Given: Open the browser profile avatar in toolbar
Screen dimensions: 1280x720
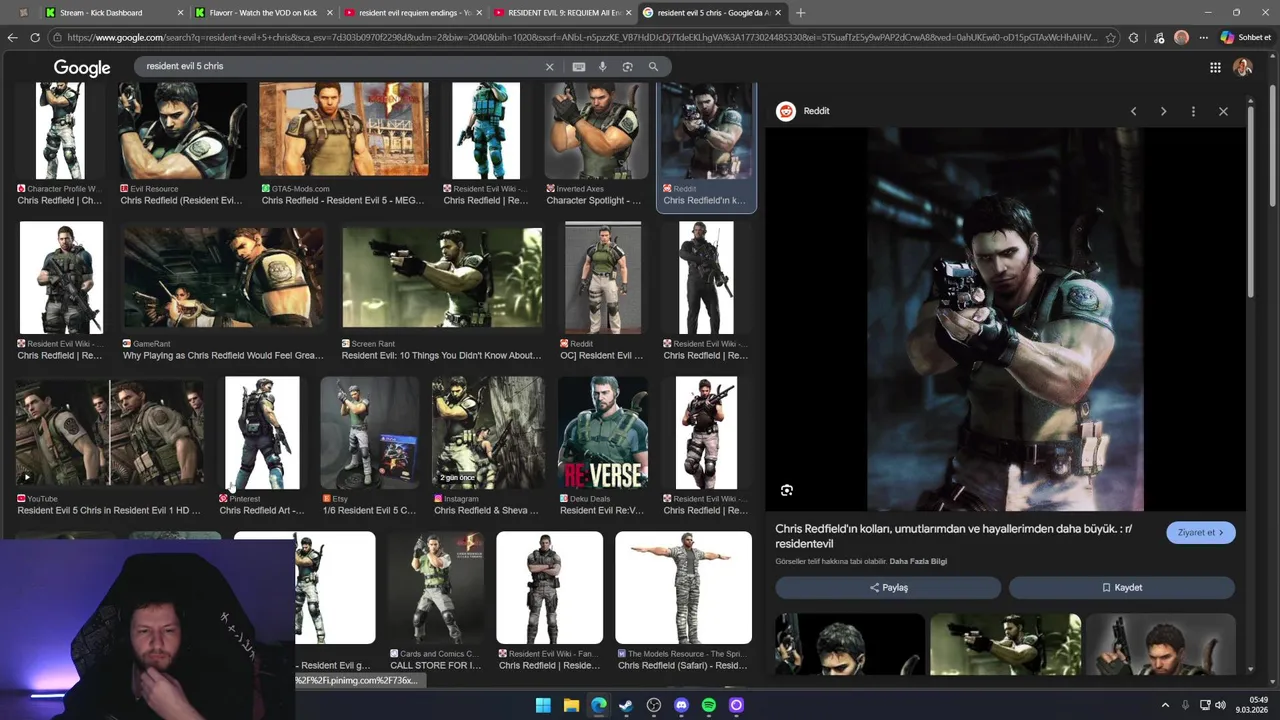Looking at the screenshot, I should pos(1181,38).
